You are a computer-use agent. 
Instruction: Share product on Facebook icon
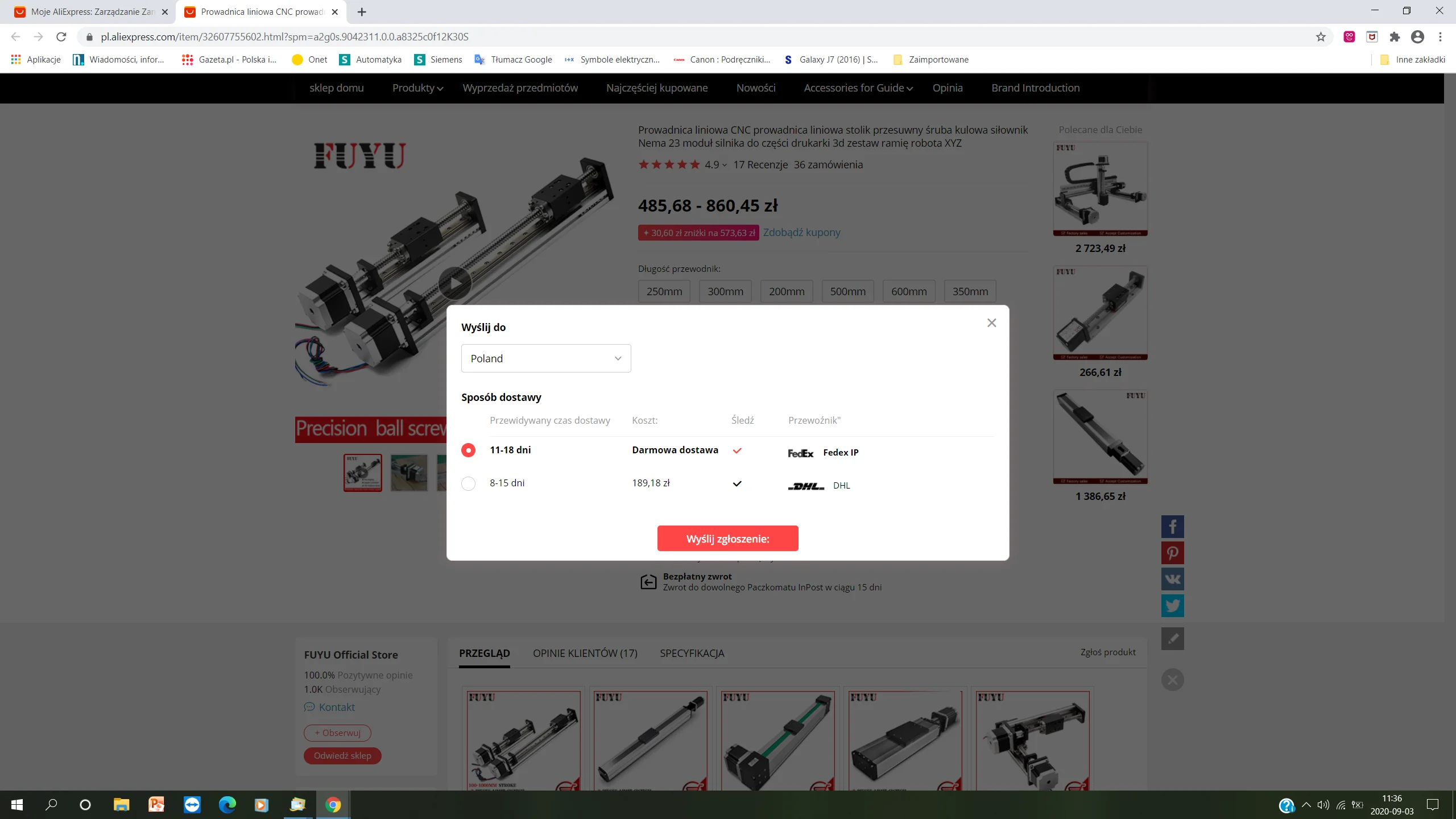pos(1172,527)
